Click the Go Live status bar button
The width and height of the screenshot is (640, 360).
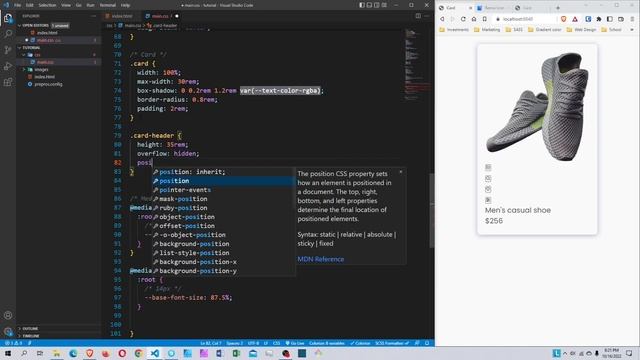pyautogui.click(x=295, y=343)
